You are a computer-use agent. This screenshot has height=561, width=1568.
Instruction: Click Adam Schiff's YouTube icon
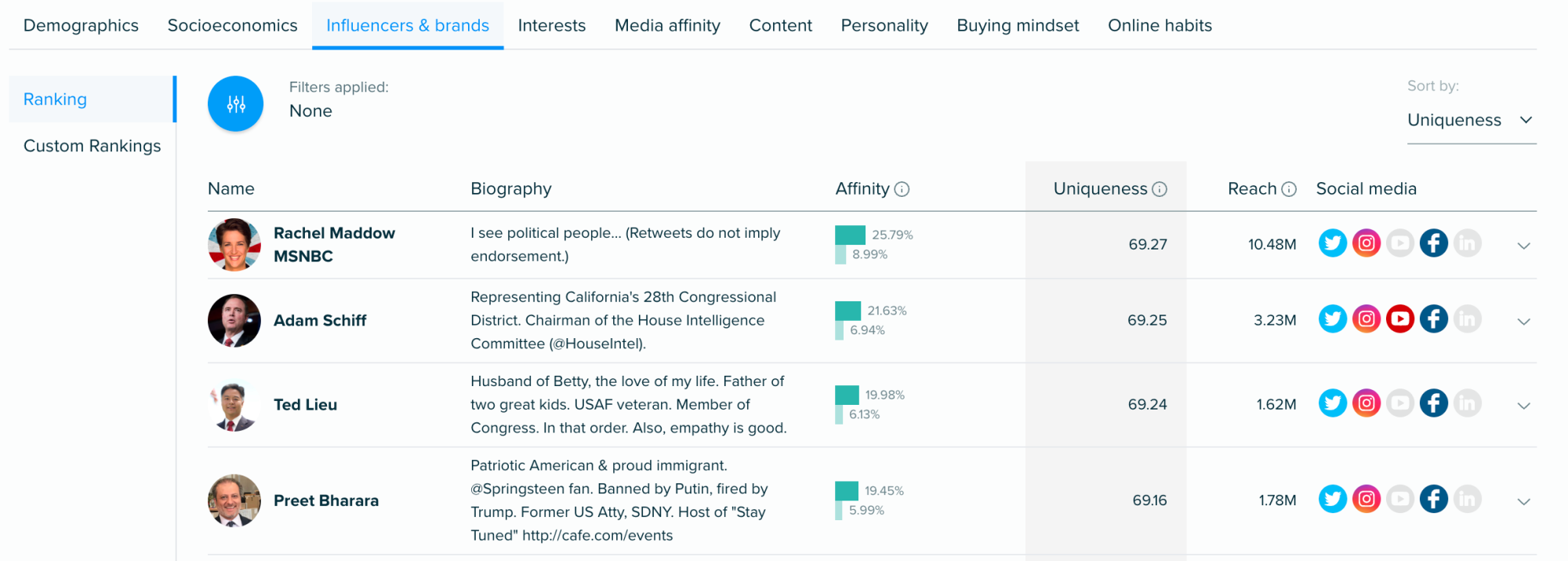[x=1399, y=319]
